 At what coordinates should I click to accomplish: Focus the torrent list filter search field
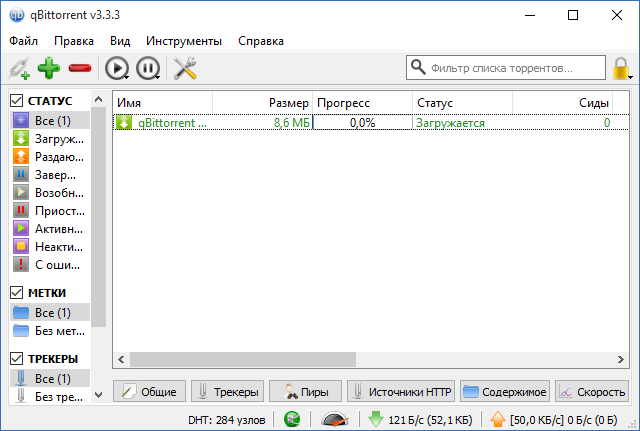(x=506, y=68)
